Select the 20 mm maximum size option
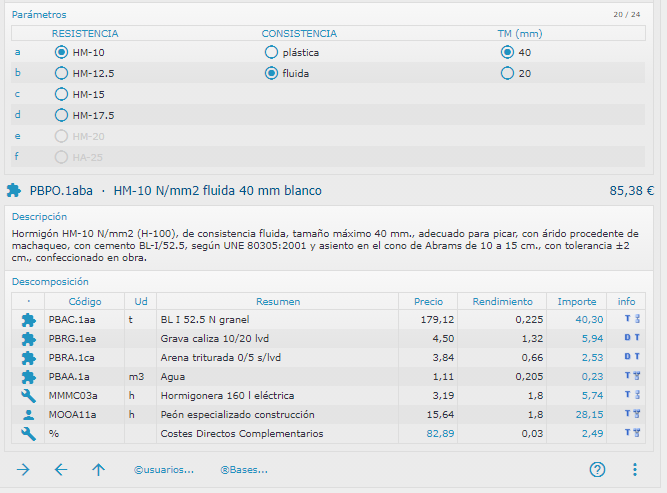The image size is (667, 493). pyautogui.click(x=507, y=73)
